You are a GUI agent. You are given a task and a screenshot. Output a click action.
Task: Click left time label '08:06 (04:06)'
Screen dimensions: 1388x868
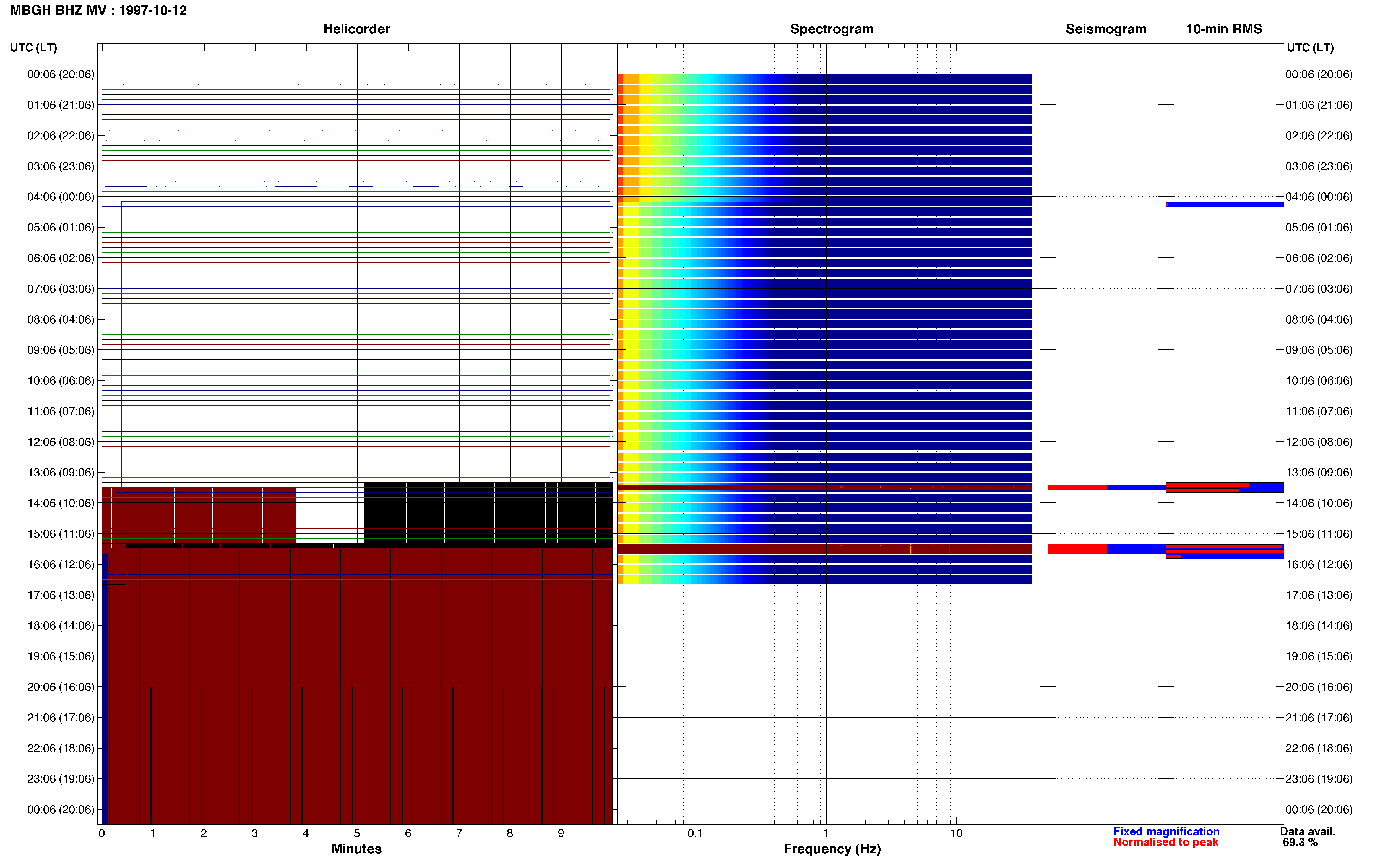(x=61, y=319)
